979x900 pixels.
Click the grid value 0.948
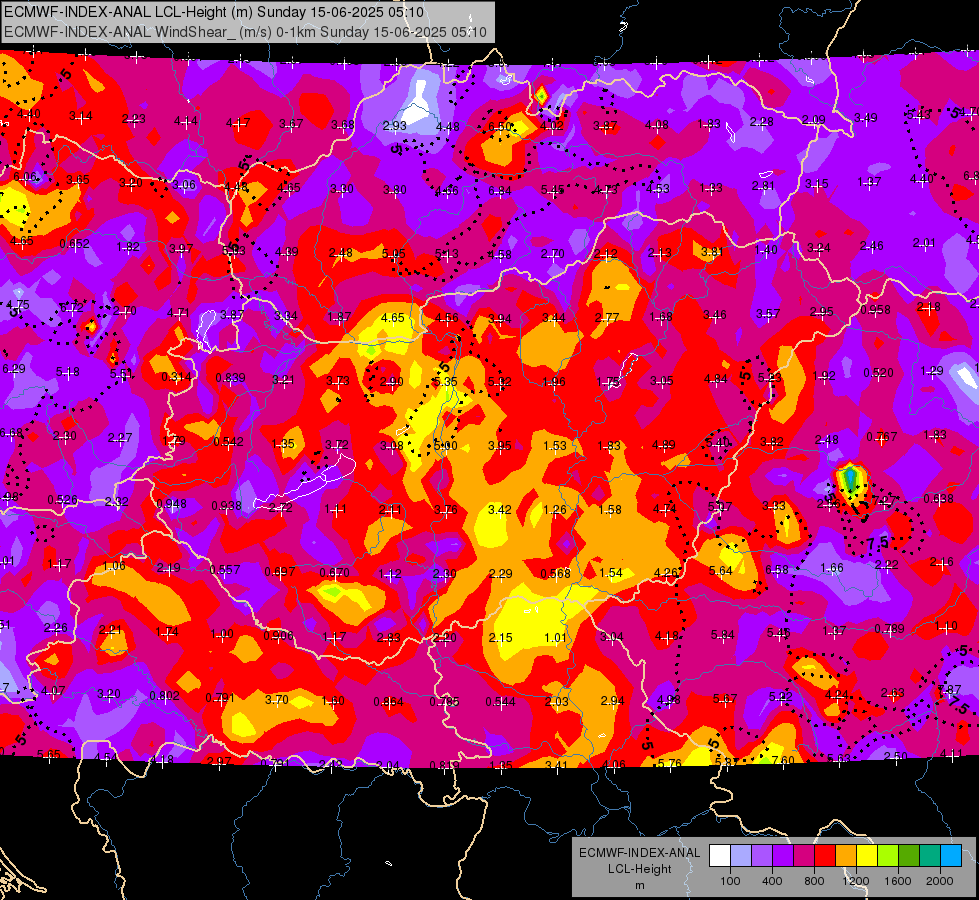coord(171,504)
